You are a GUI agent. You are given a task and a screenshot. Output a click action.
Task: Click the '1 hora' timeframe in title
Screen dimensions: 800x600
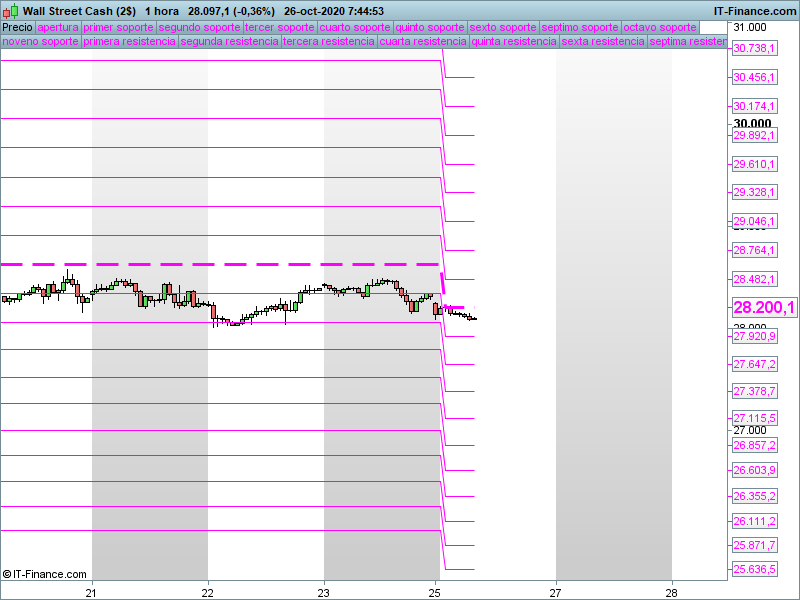162,11
